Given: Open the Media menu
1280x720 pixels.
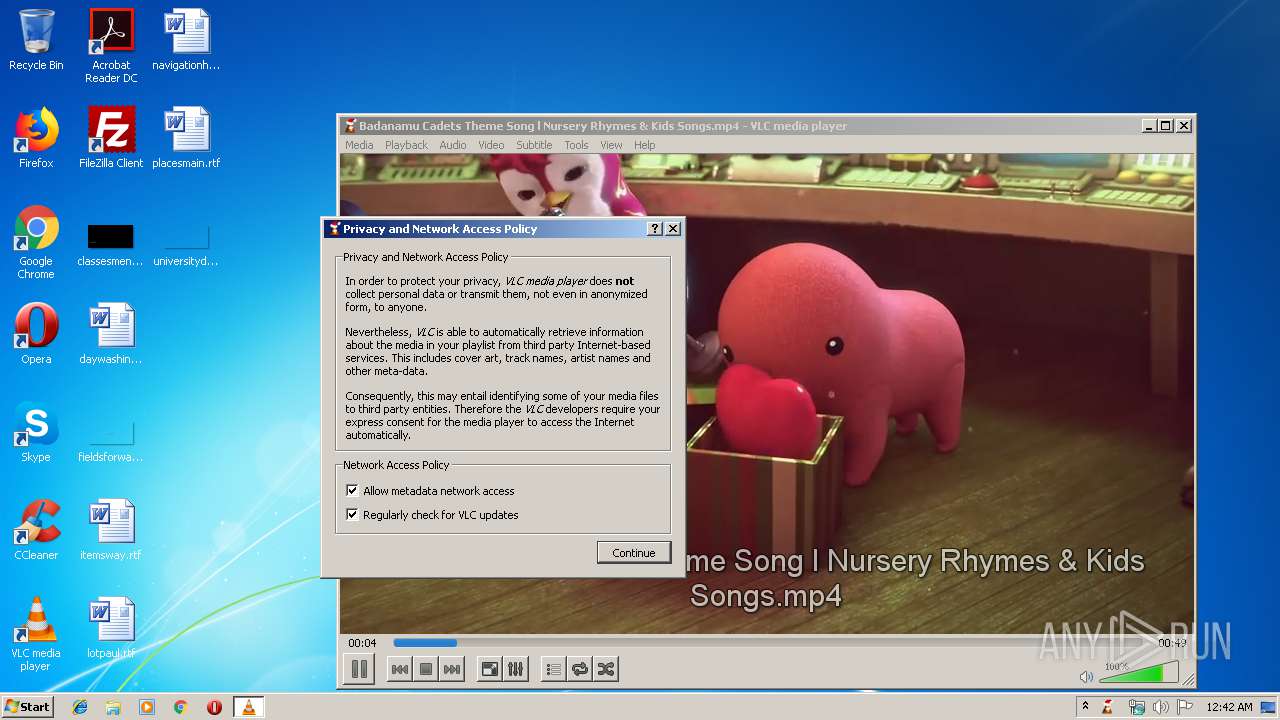Looking at the screenshot, I should [359, 145].
